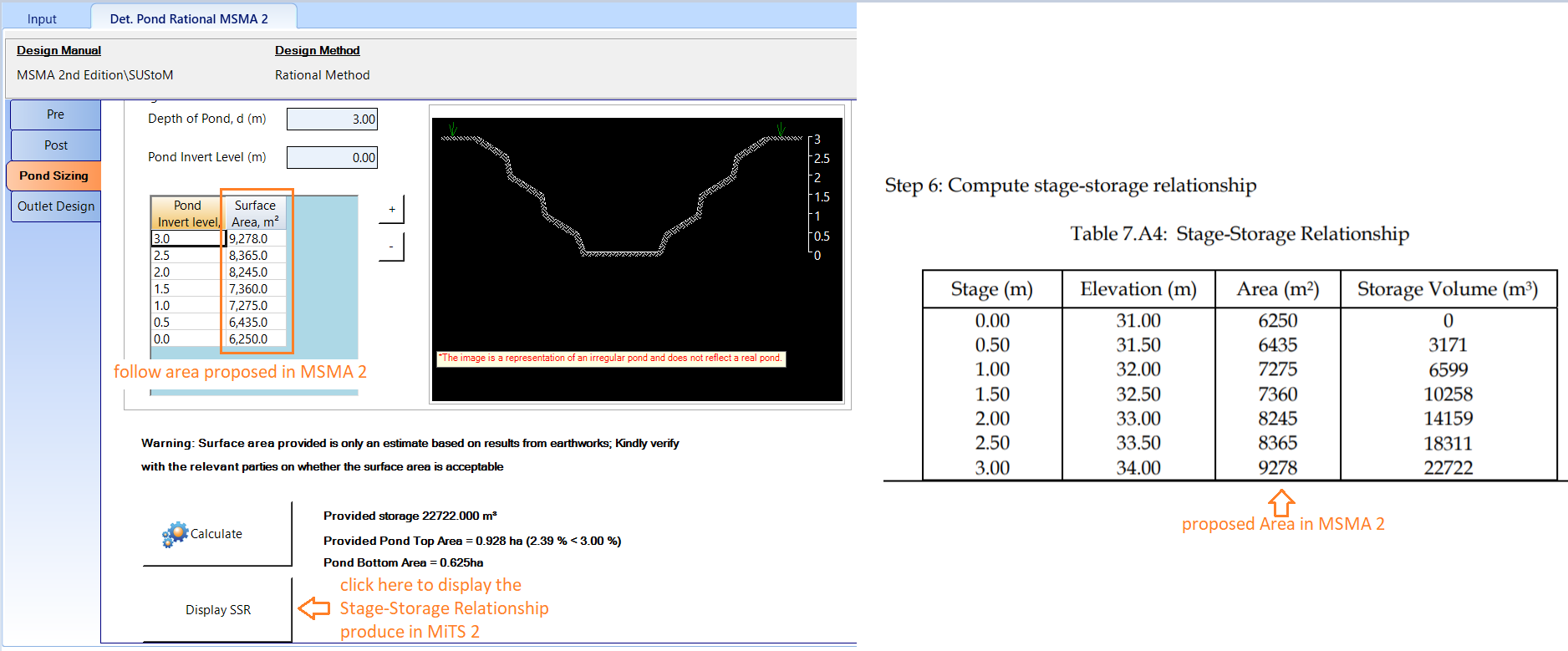Image resolution: width=1568 pixels, height=651 pixels.
Task: Open the Input tab
Action: tap(42, 18)
